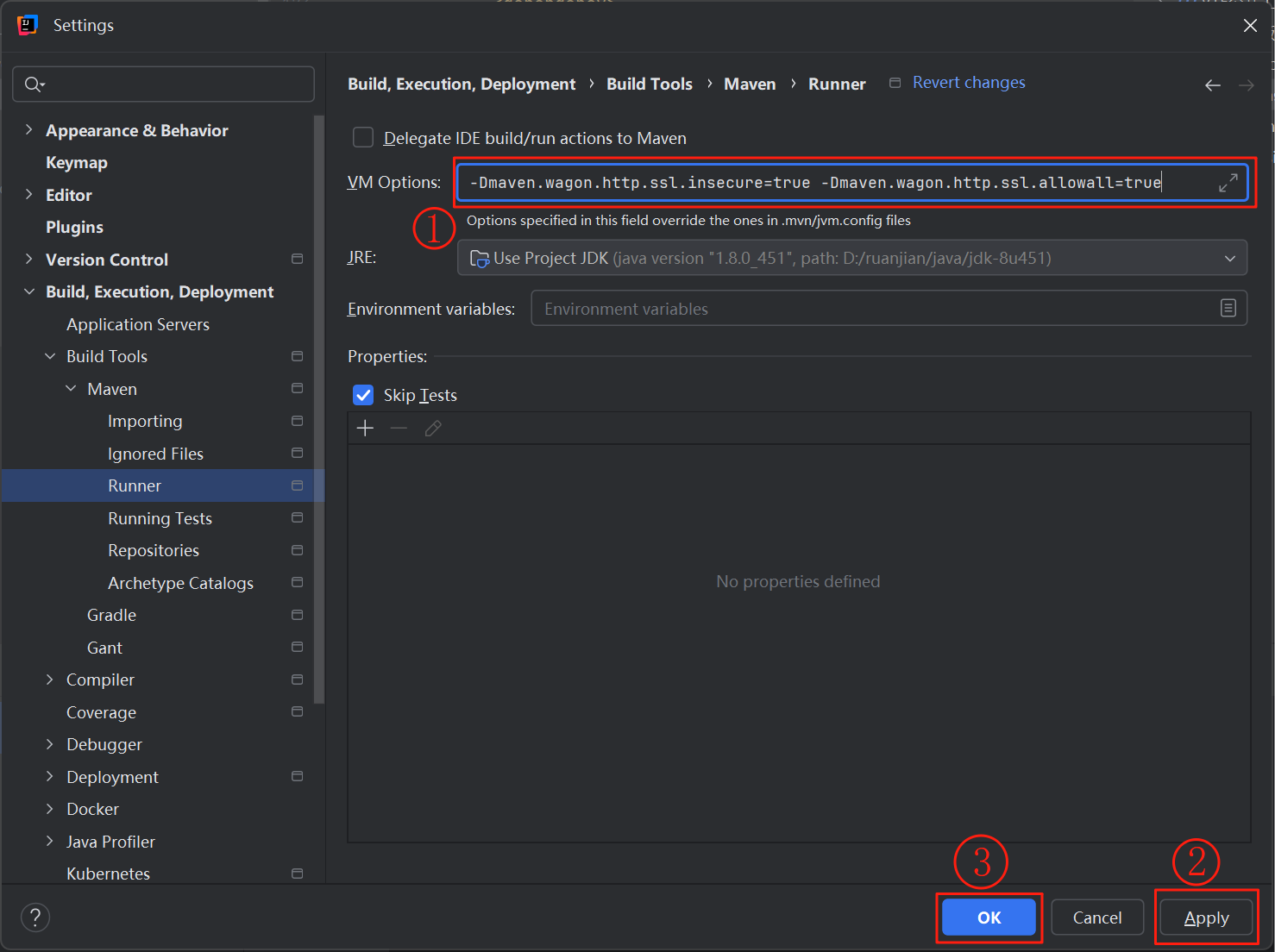The image size is (1275, 952).
Task: Expand the Java Profiler node
Action: pos(50,842)
